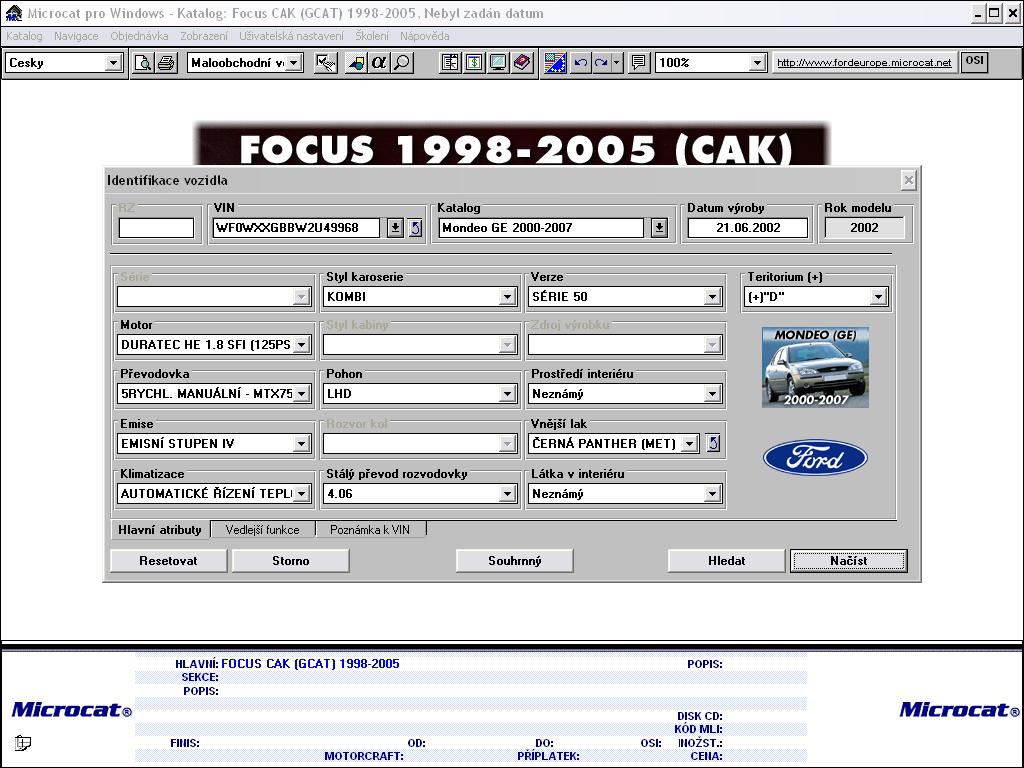Click the printer icon in toolbar

[166, 63]
